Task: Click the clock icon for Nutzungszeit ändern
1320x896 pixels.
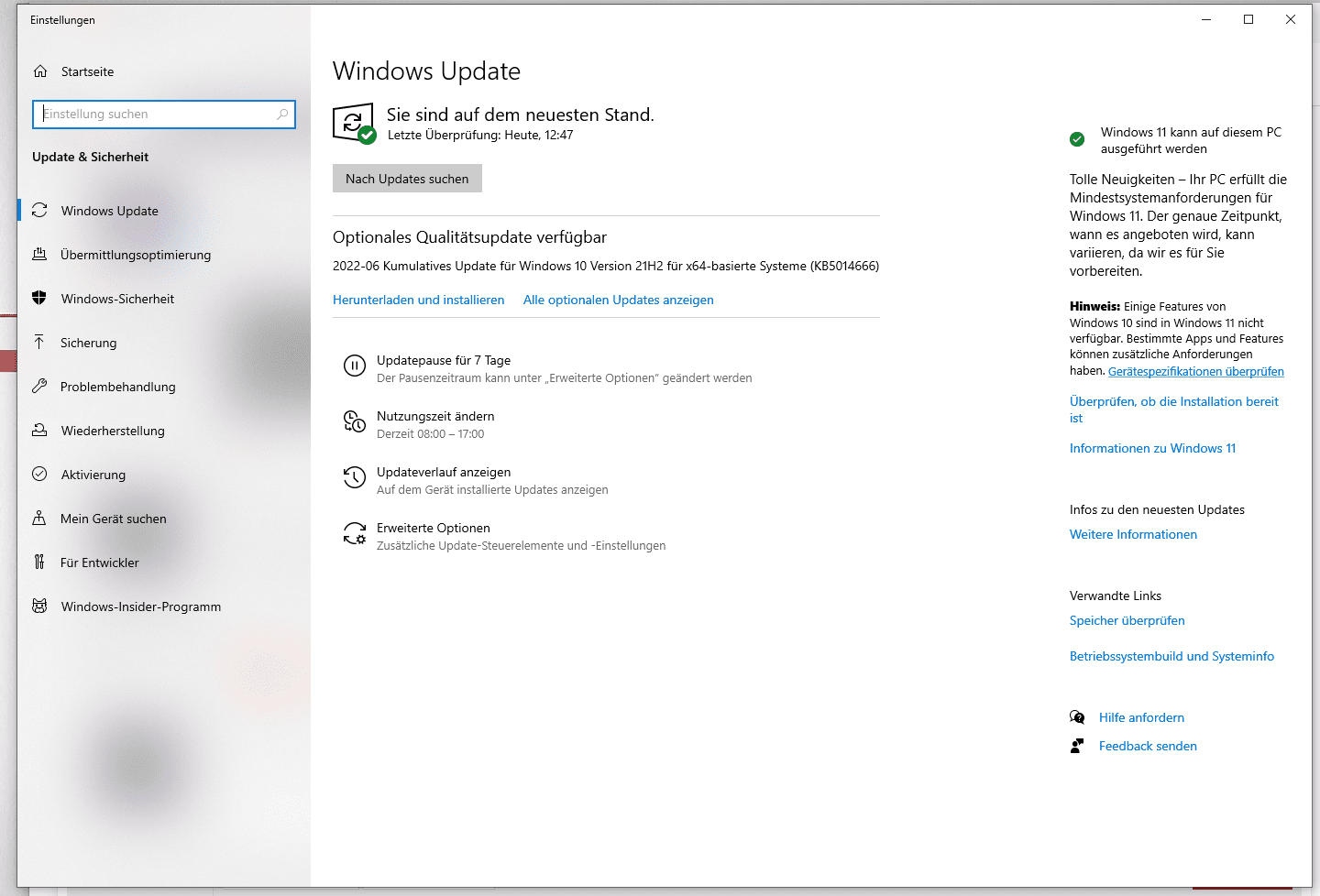Action: tap(355, 421)
